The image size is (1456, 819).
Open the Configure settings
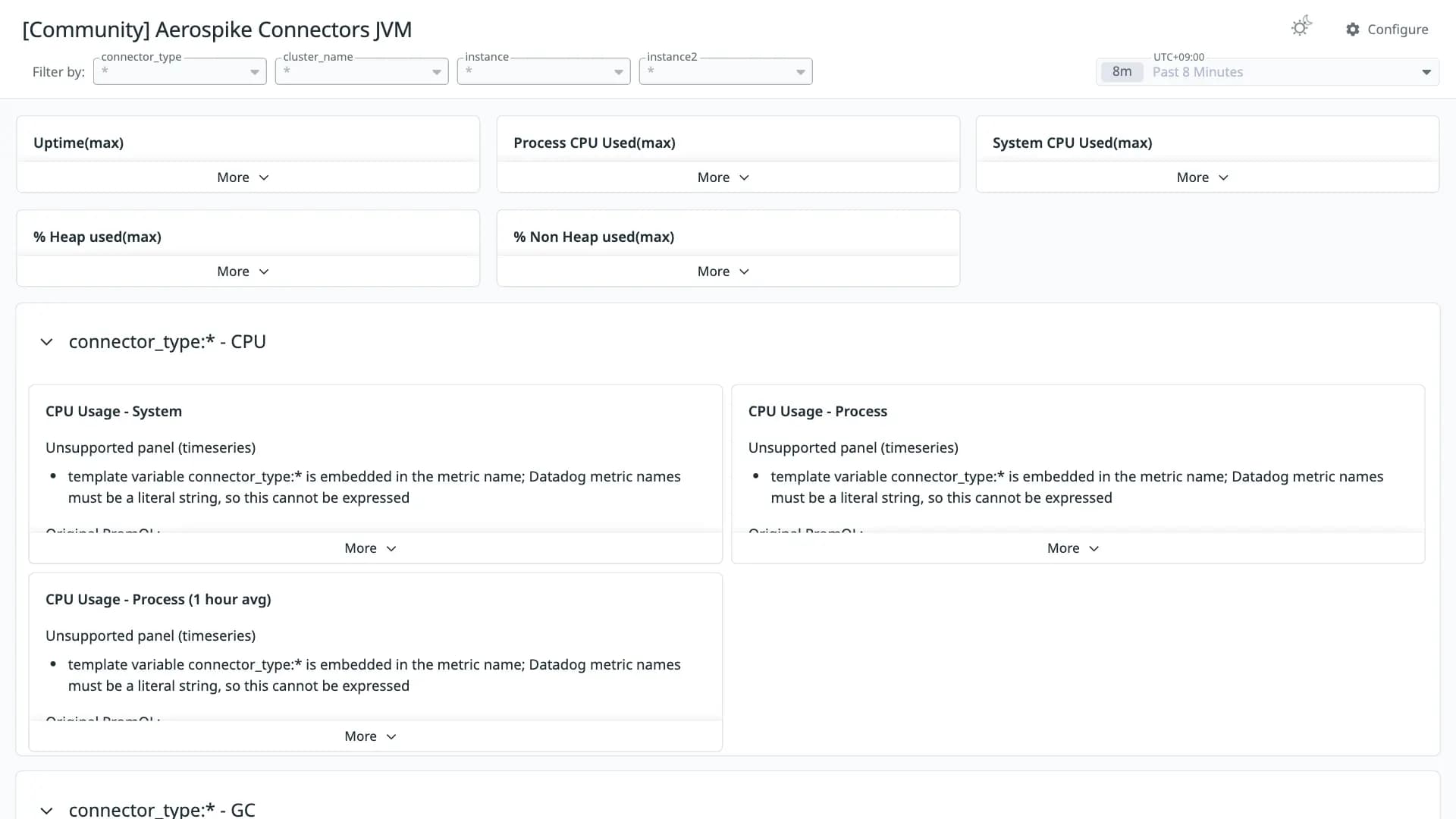1387,30
